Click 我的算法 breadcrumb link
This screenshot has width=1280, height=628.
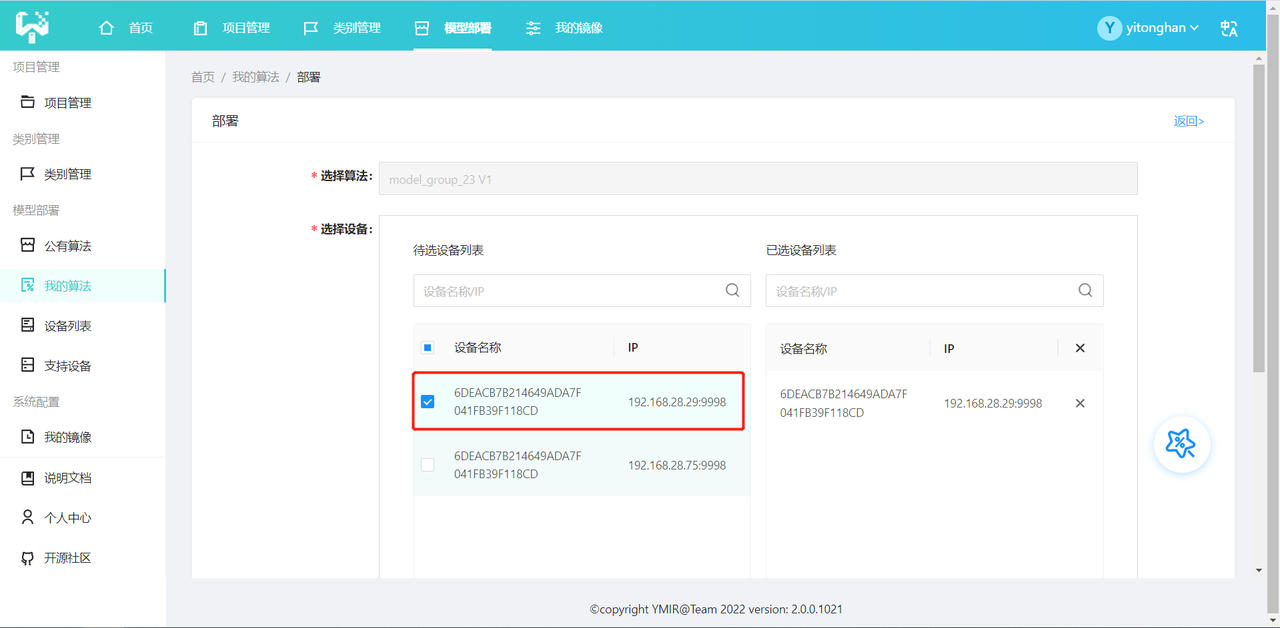pyautogui.click(x=255, y=77)
